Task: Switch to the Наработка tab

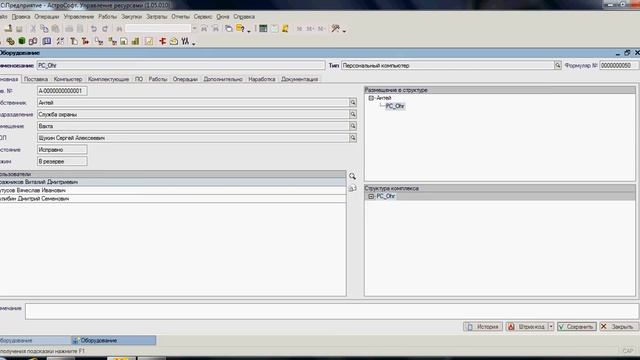Action: (262, 79)
